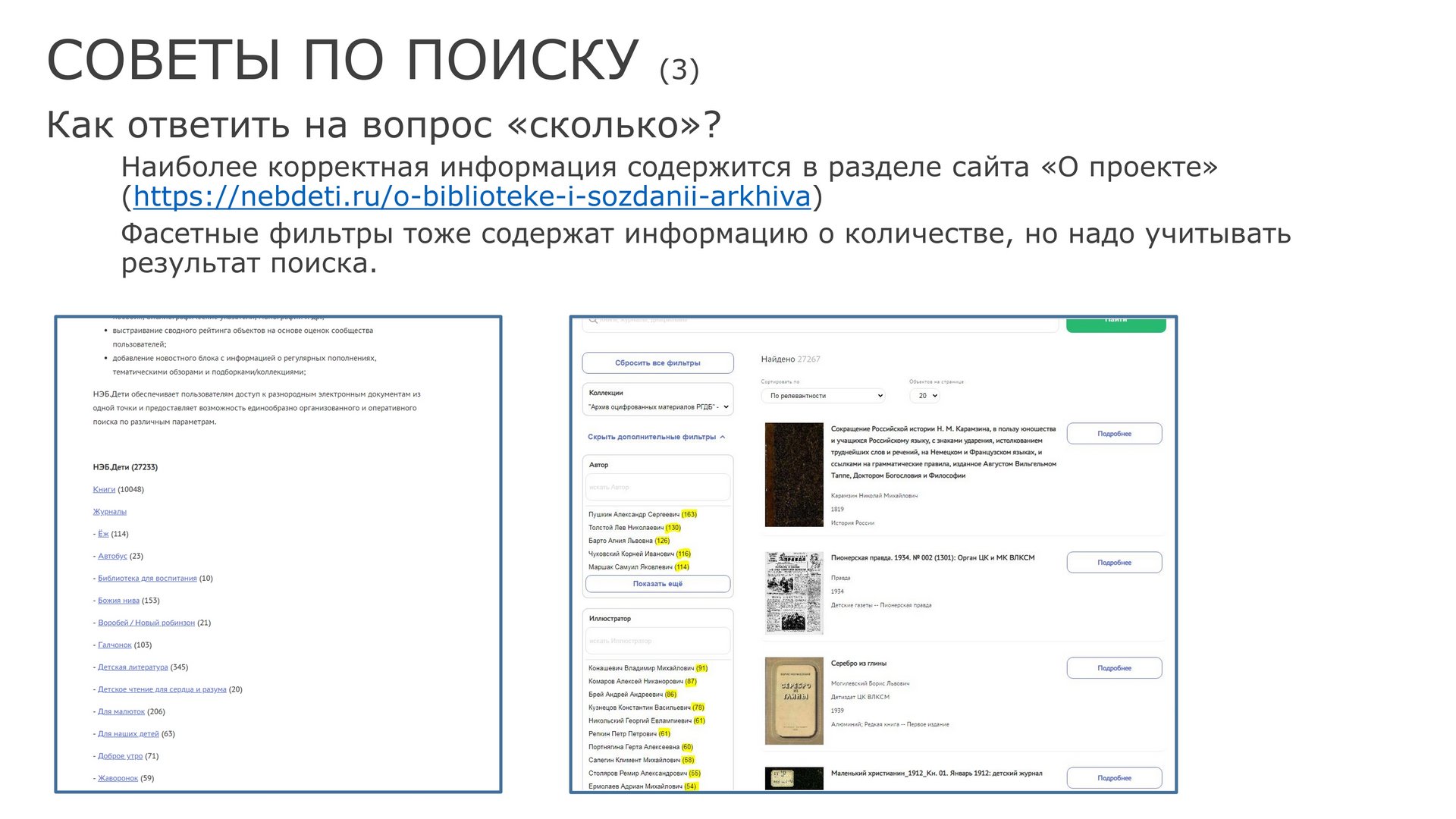Collapse 'Скрыть дополнительные фильтры'
Screen dimensions: 1456x819
click(656, 437)
